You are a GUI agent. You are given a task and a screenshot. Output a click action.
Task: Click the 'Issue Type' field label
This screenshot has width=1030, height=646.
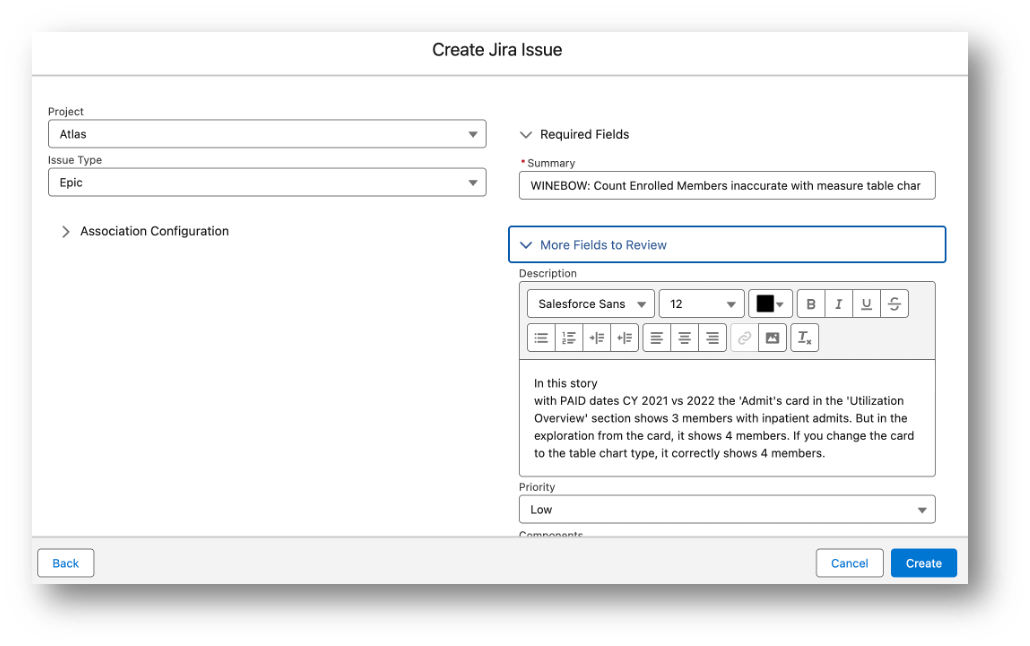[x=75, y=160]
